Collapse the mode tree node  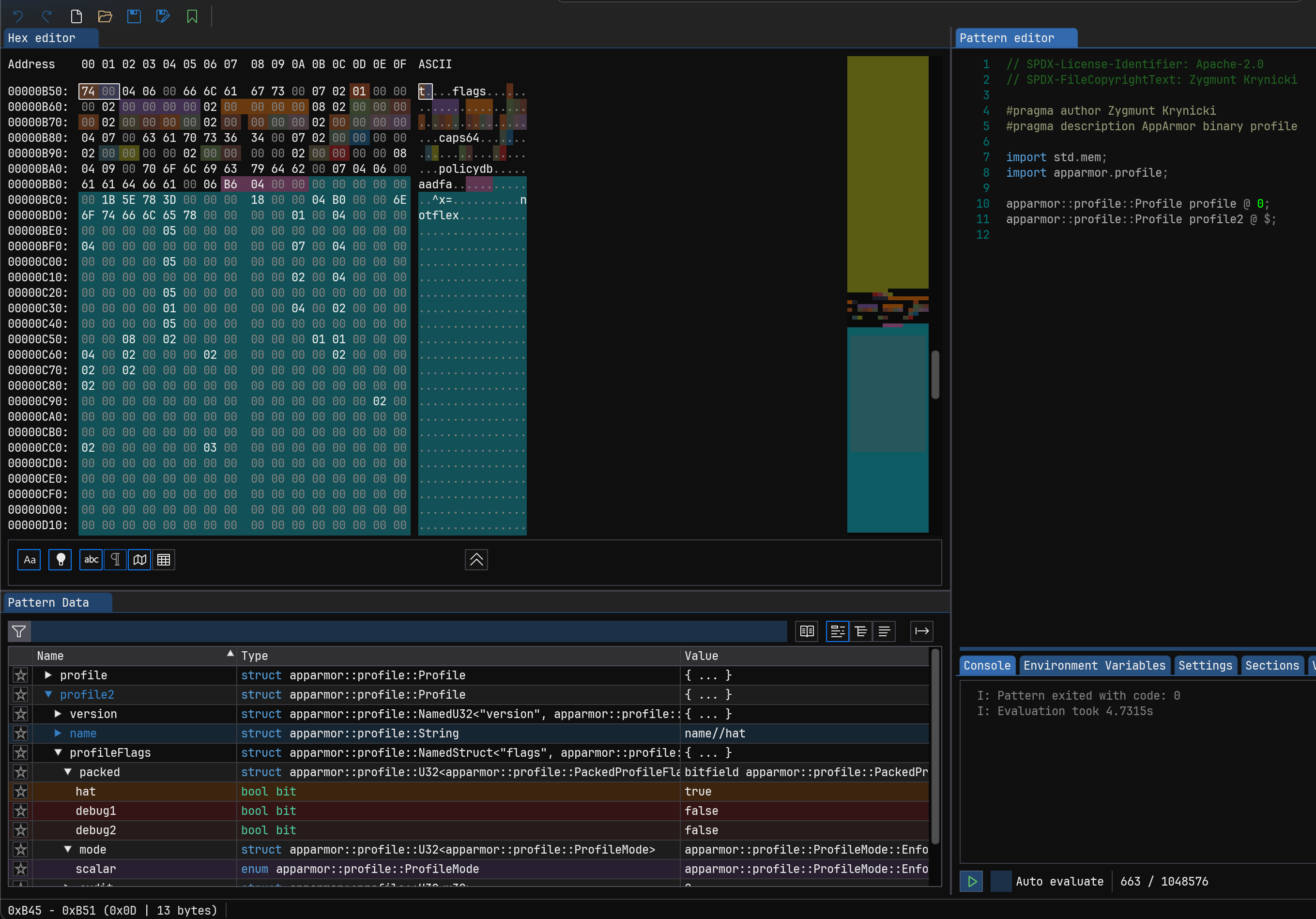68,850
